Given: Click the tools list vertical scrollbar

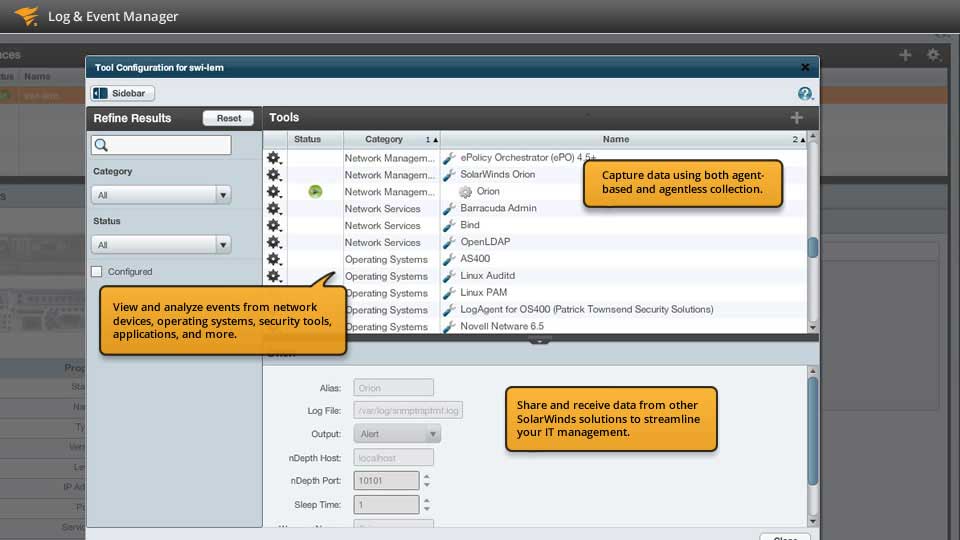Looking at the screenshot, I should [x=813, y=247].
